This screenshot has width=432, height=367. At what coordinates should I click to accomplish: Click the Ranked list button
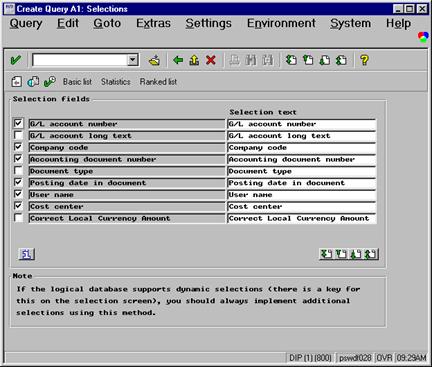[158, 82]
